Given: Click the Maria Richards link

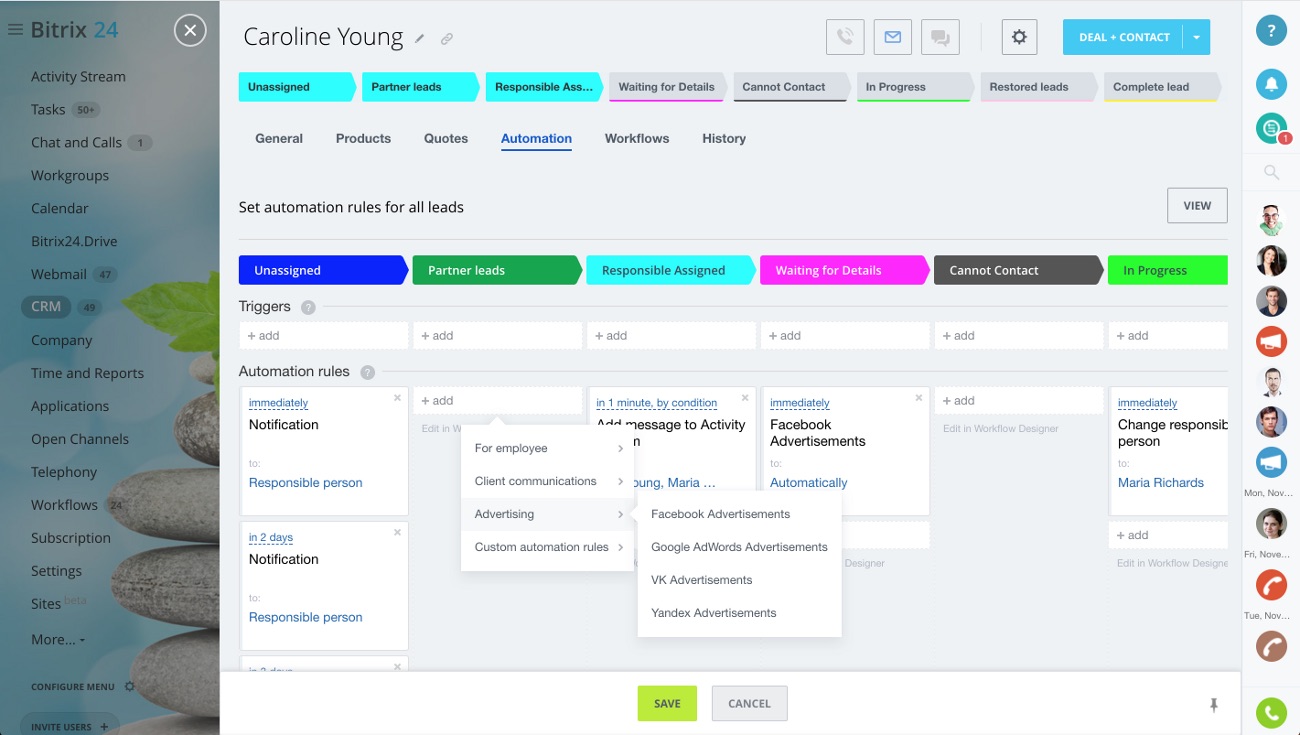Looking at the screenshot, I should click(1160, 482).
